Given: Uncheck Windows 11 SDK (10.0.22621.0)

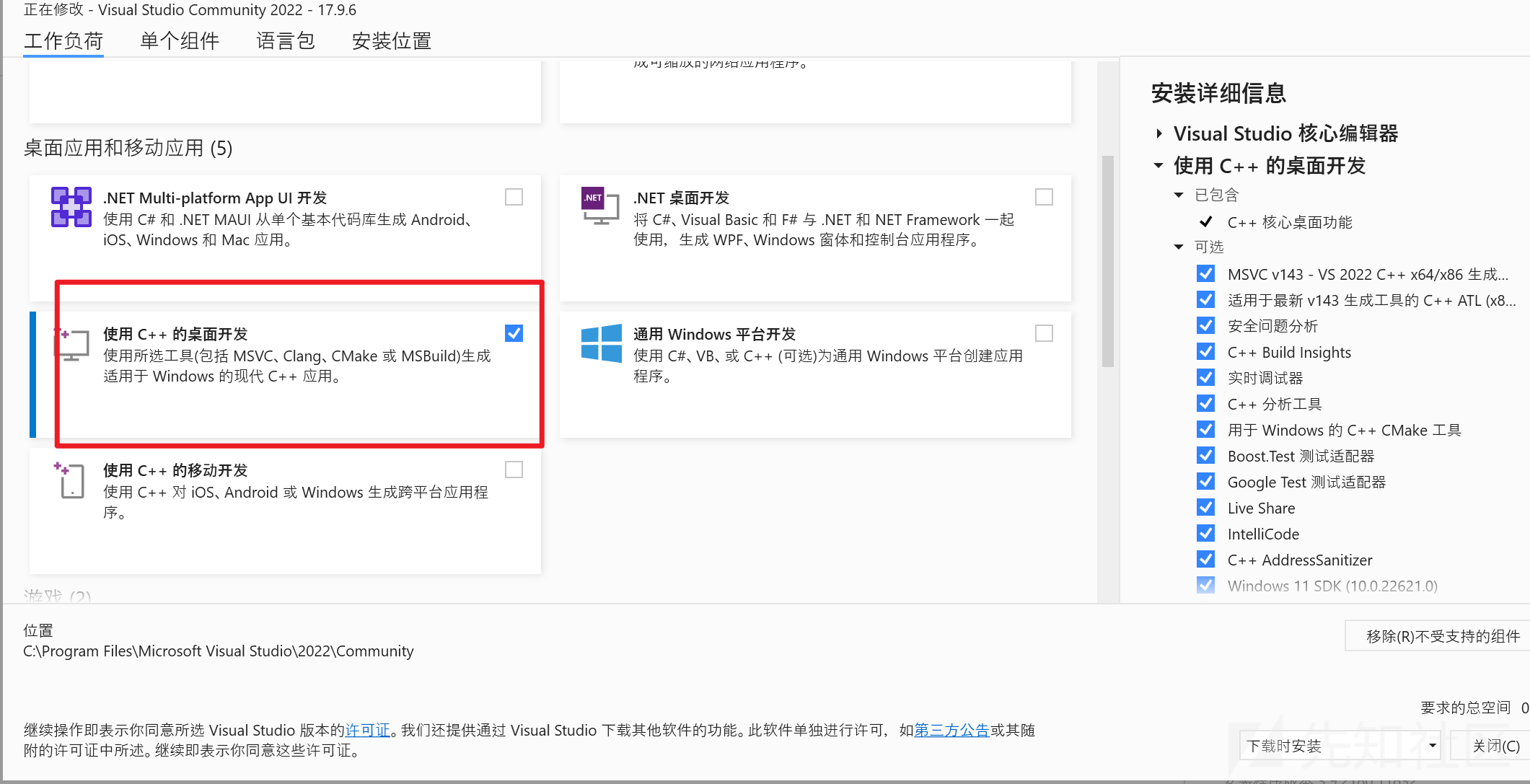Looking at the screenshot, I should pos(1205,586).
